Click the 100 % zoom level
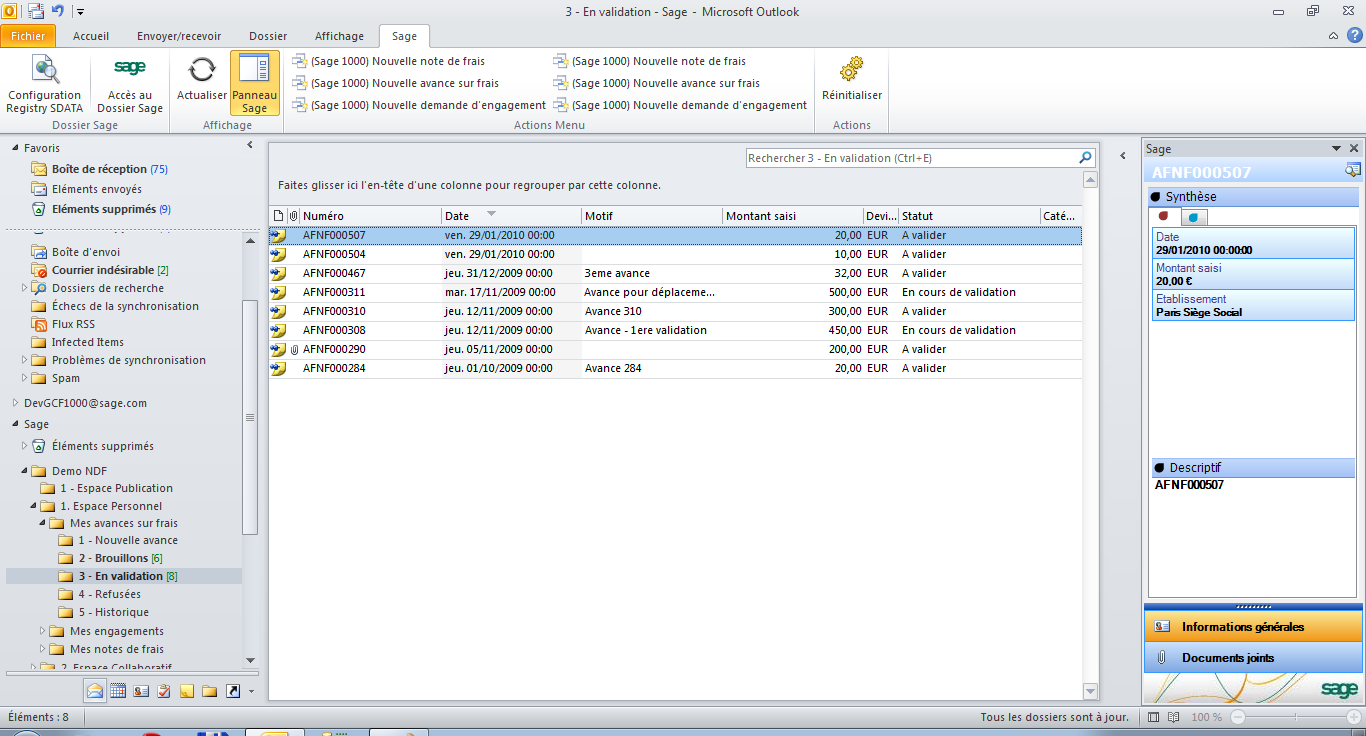Screen dimensions: 1366x736 click(x=1207, y=717)
